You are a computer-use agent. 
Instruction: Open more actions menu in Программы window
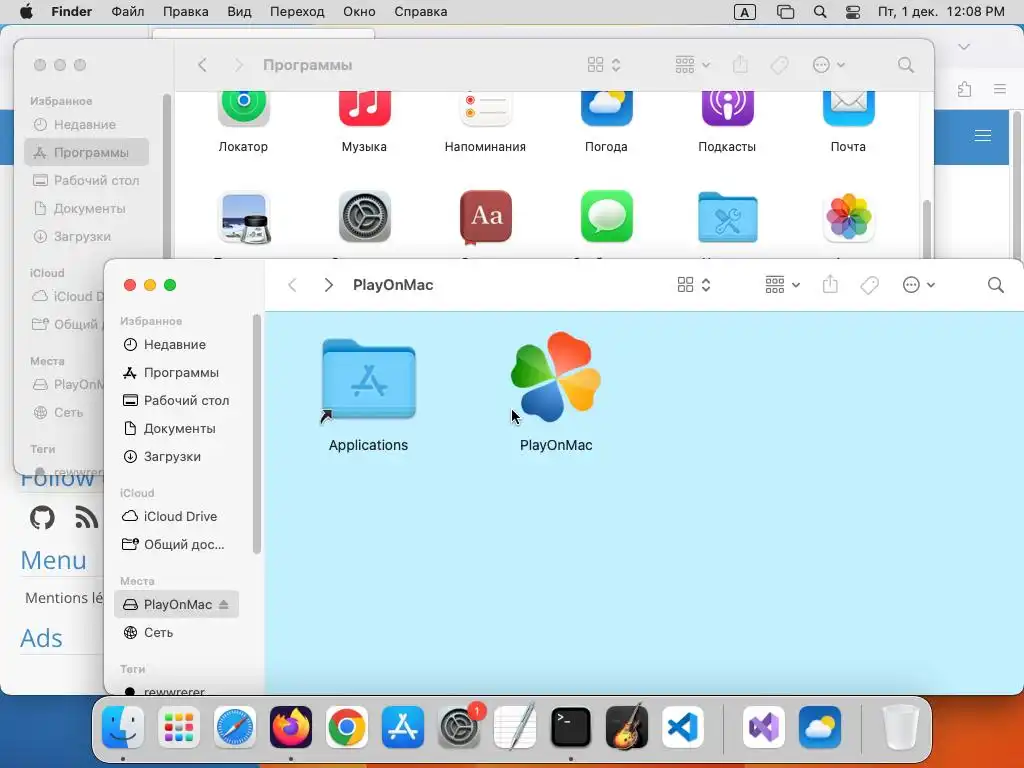tap(828, 65)
